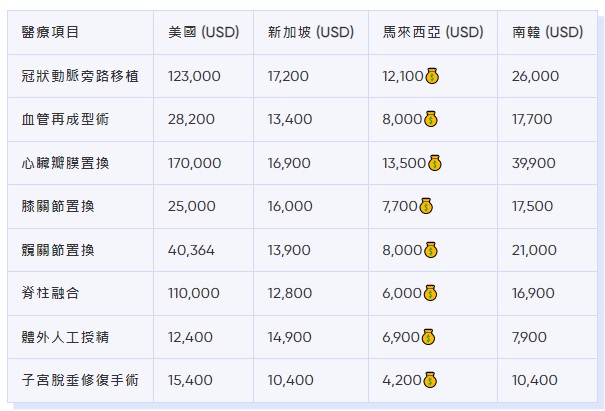Select the 心臟瓣膜置換 row label

click(x=66, y=163)
